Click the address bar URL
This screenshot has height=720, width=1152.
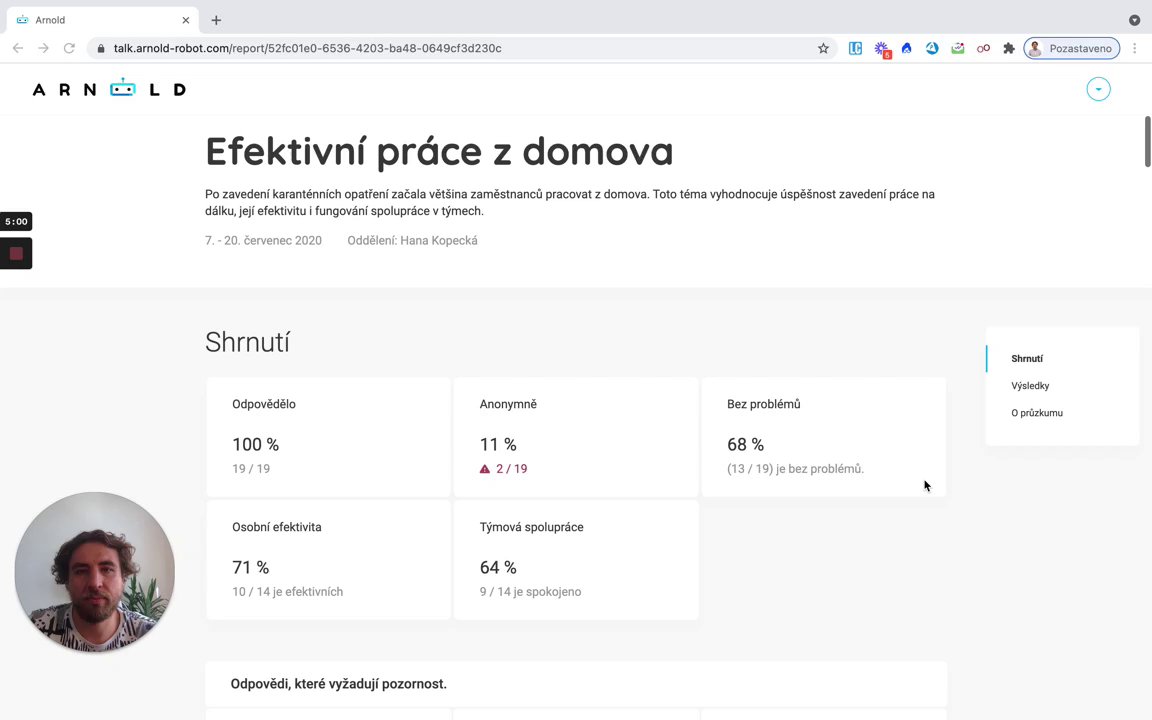307,48
